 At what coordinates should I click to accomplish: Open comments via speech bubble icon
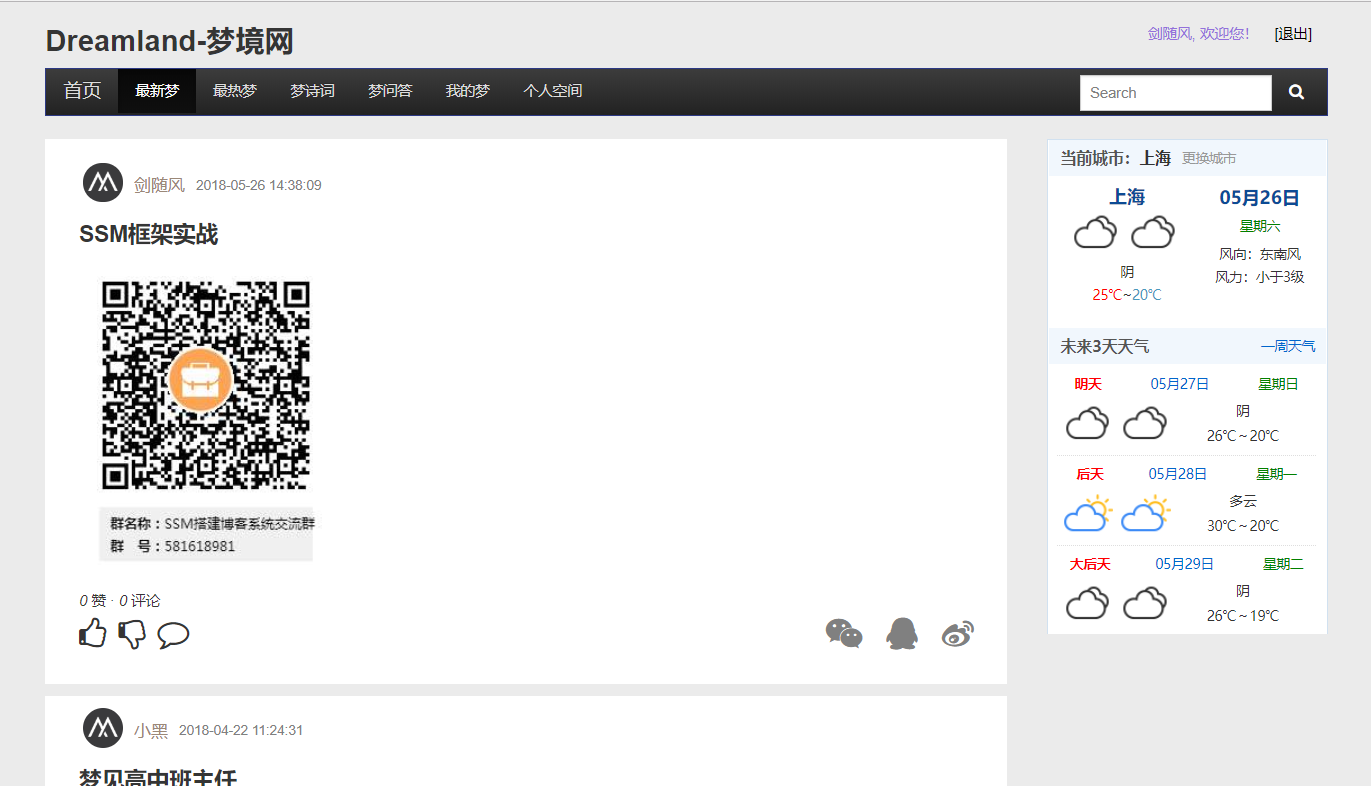tap(173, 635)
